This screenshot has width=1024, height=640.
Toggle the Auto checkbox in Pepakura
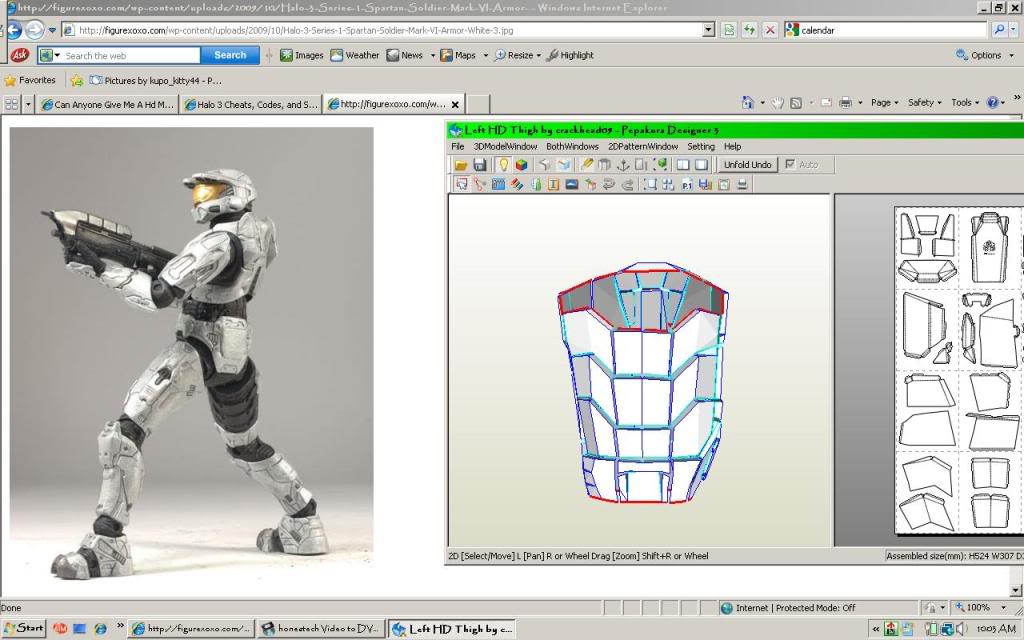(x=790, y=164)
